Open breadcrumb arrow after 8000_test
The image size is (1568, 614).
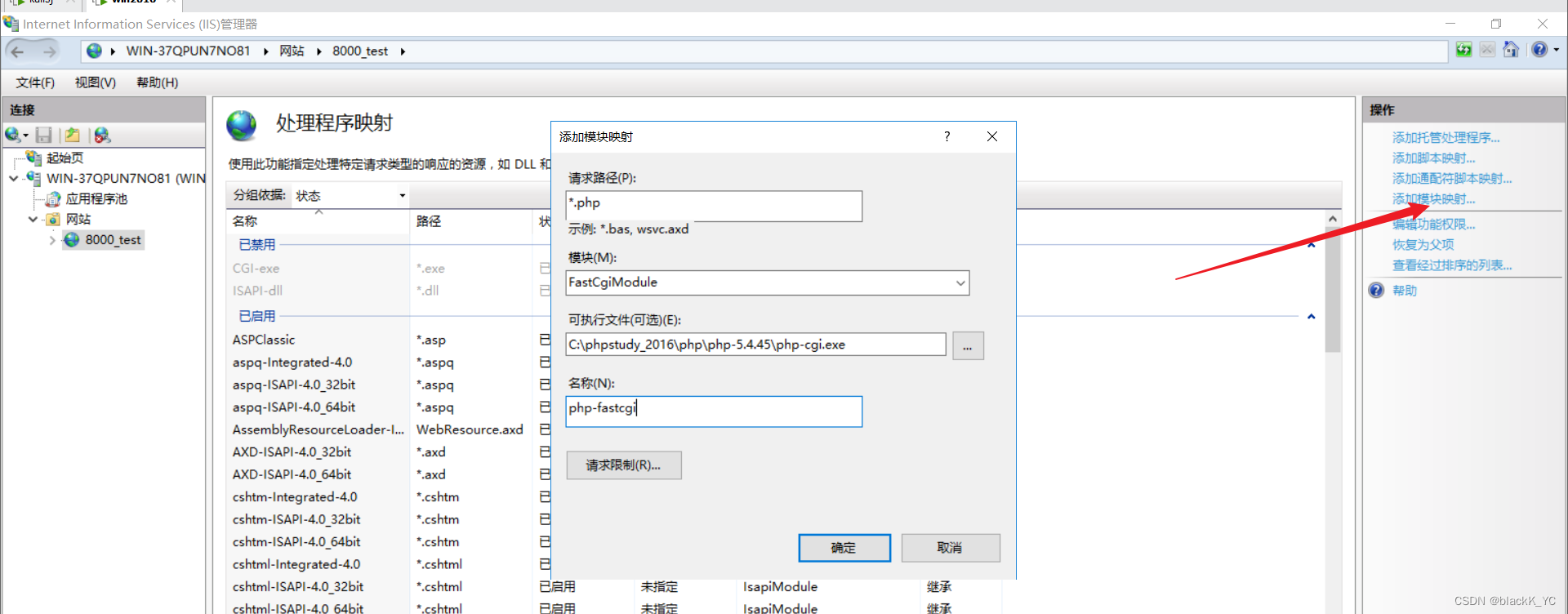point(403,51)
